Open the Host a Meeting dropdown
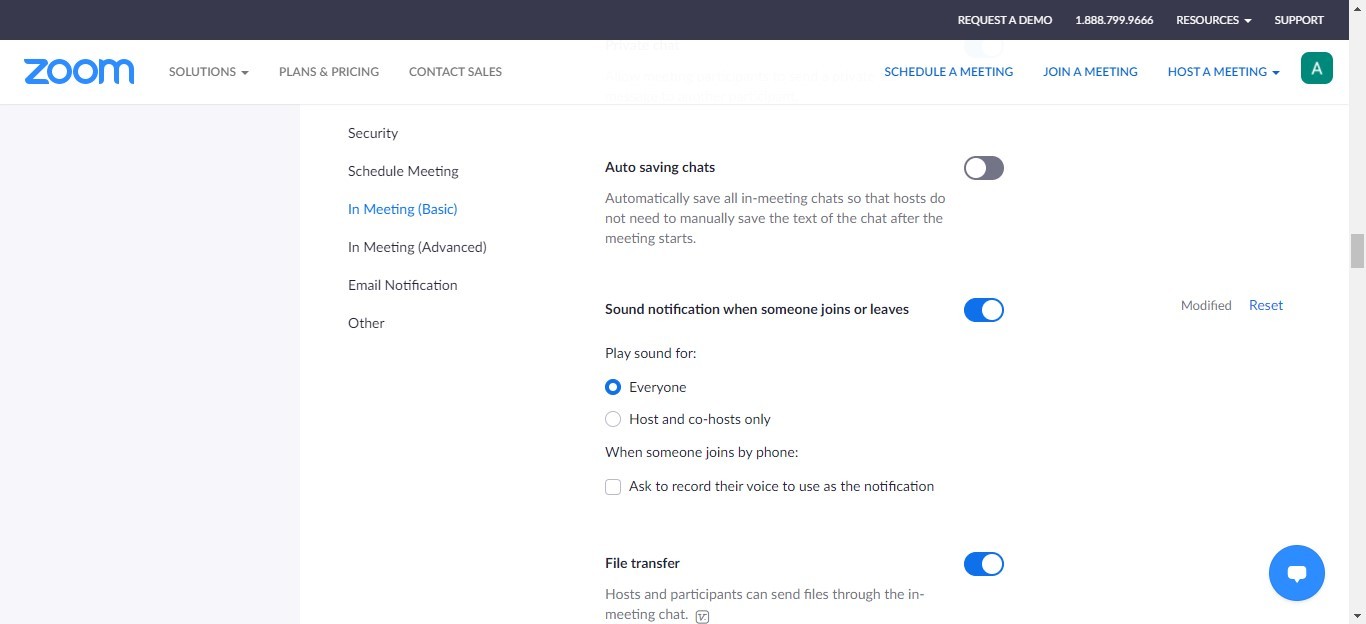Screen dimensions: 1366x624 tap(1224, 72)
